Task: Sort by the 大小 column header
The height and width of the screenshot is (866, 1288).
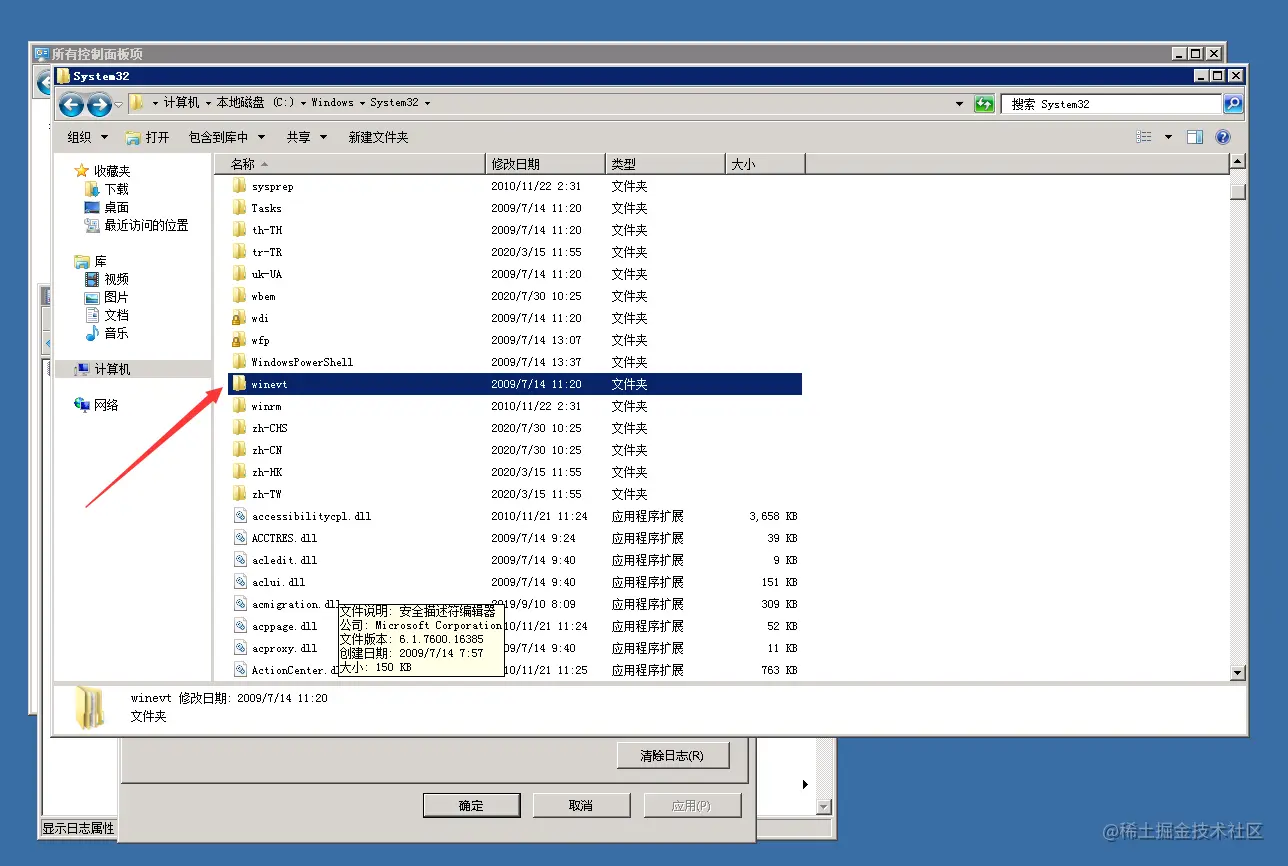Action: pos(765,164)
